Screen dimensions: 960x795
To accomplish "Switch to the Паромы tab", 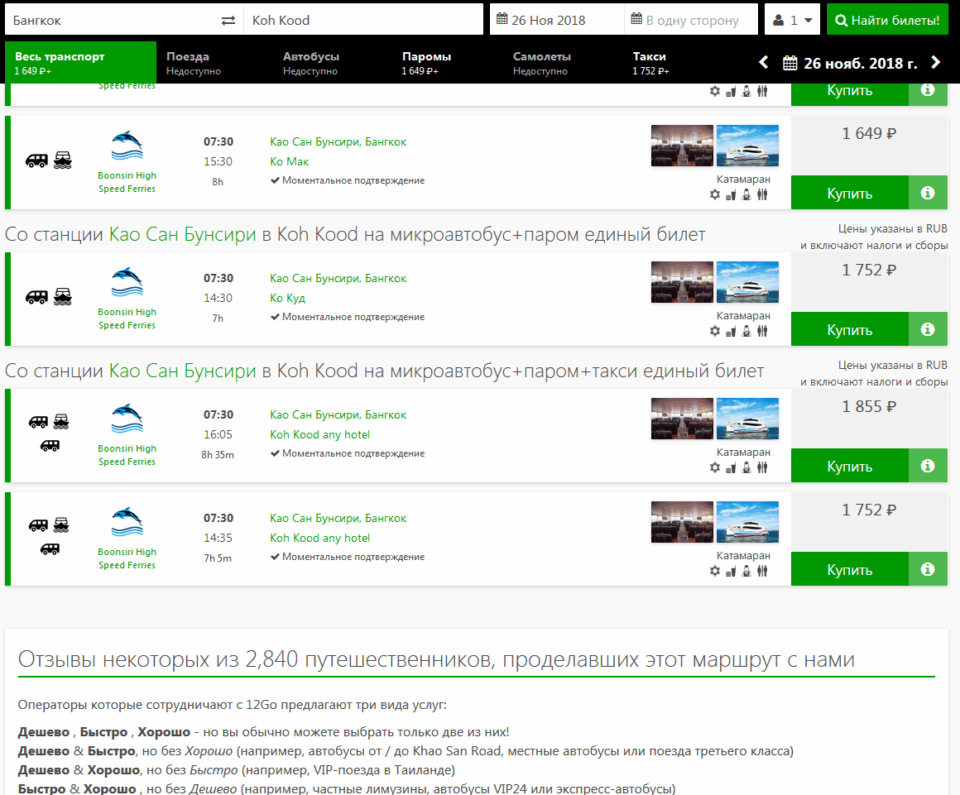I will [x=426, y=63].
